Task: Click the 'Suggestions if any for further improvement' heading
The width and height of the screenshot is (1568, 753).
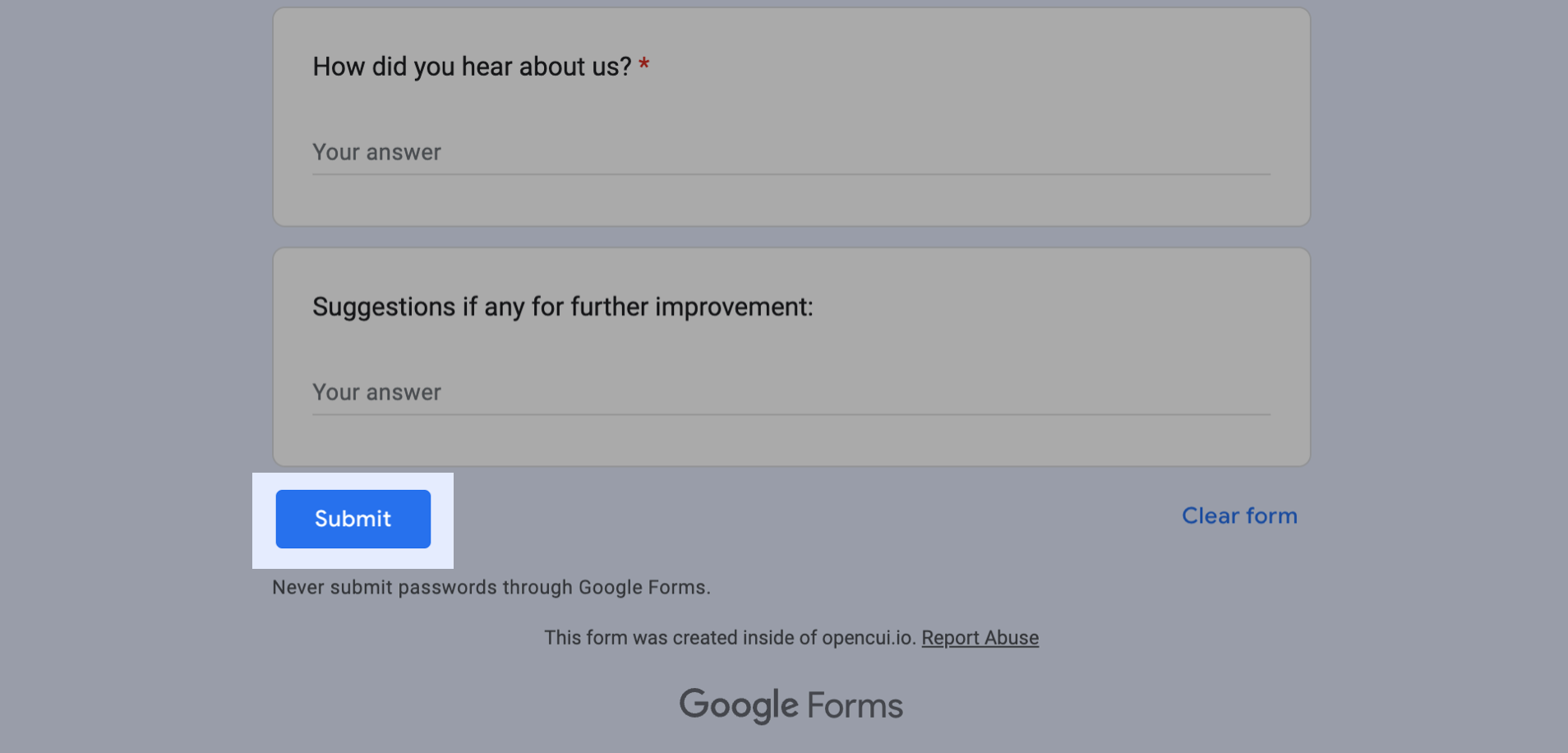Action: point(562,306)
